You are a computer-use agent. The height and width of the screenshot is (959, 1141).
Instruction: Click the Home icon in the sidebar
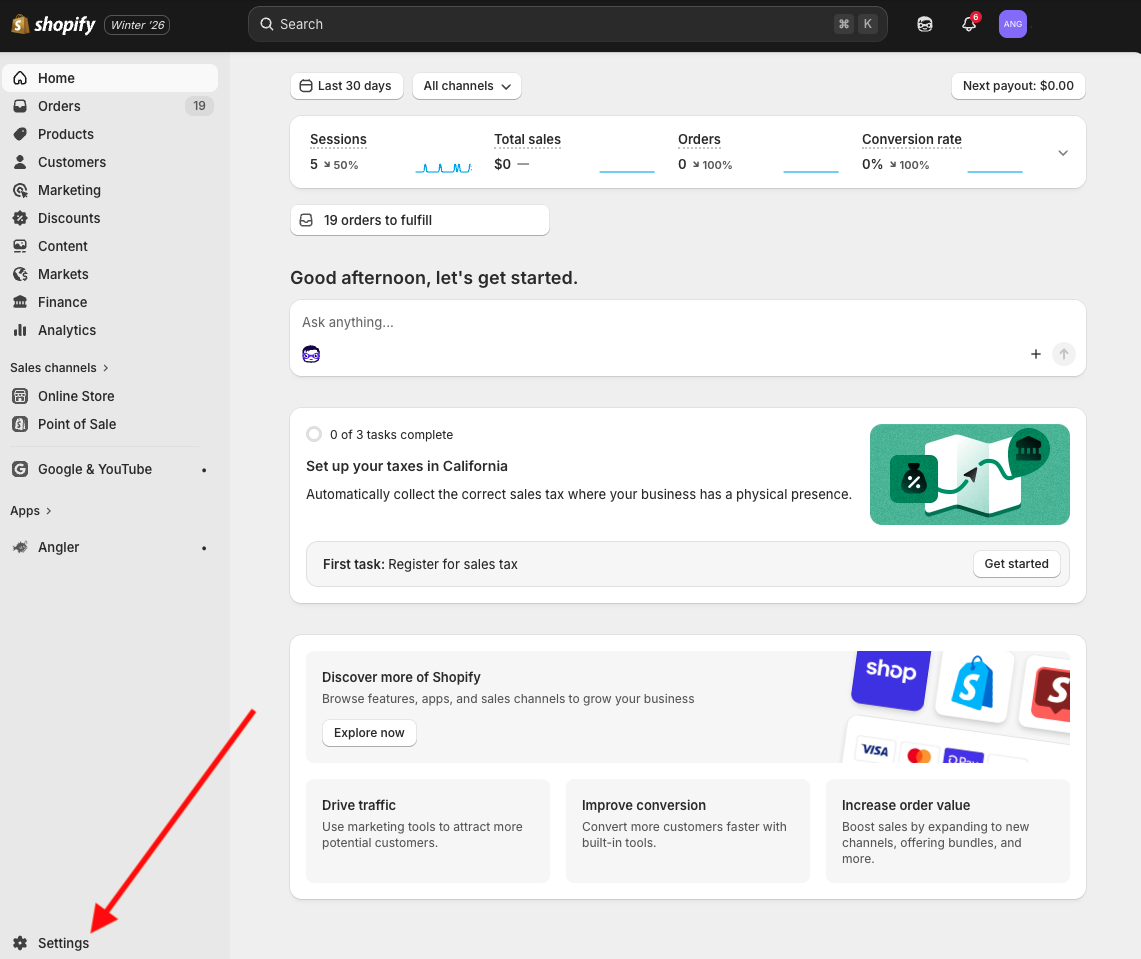(20, 78)
